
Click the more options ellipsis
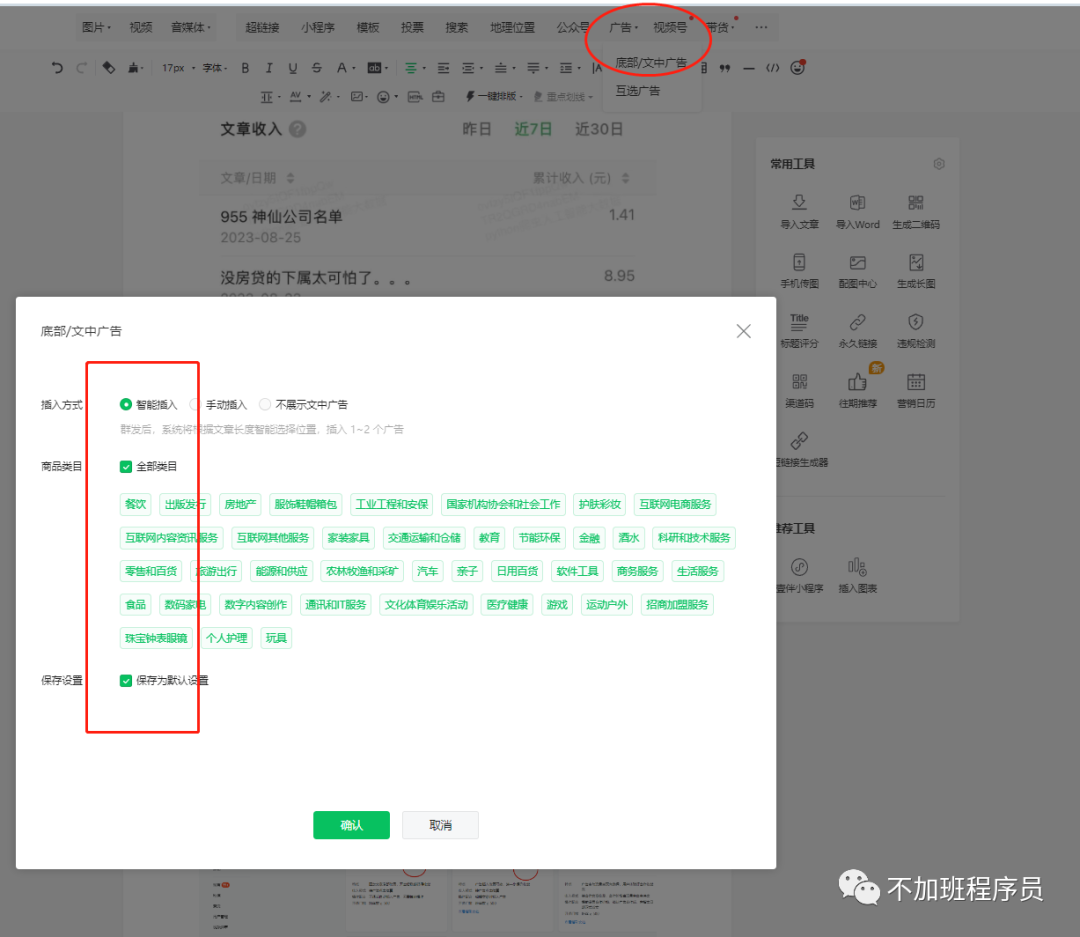pos(761,28)
